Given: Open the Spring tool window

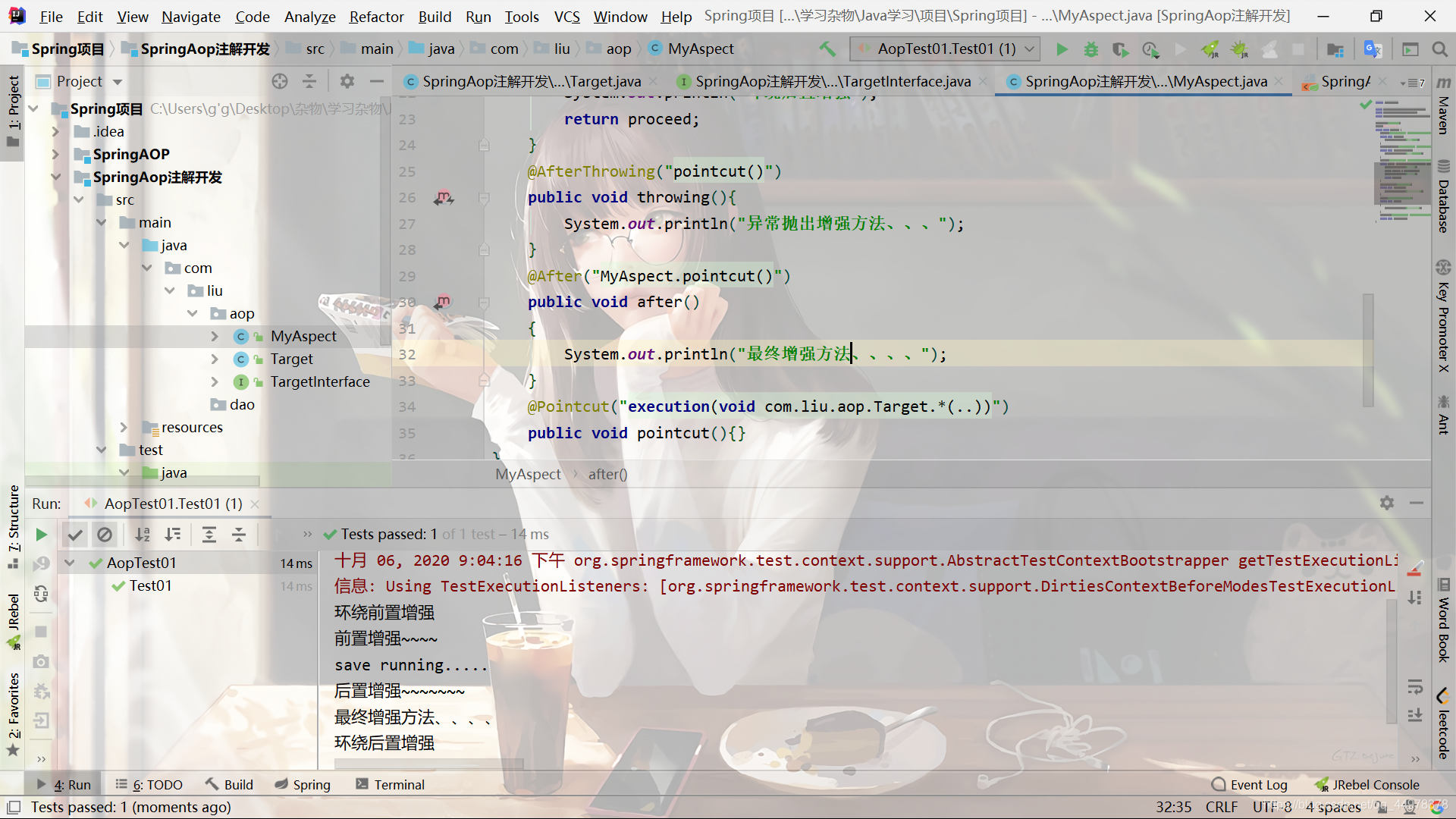Looking at the screenshot, I should pos(303,785).
